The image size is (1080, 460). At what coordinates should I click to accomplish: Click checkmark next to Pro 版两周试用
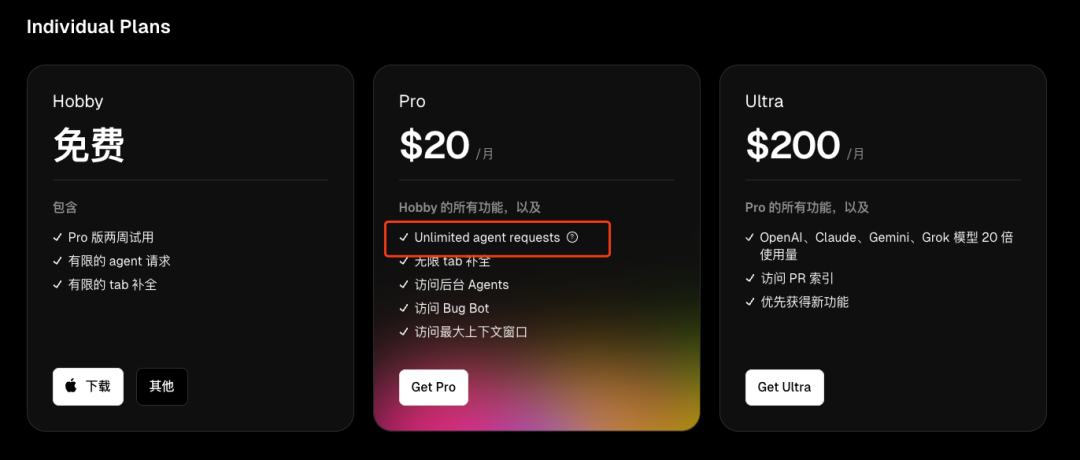click(57, 238)
